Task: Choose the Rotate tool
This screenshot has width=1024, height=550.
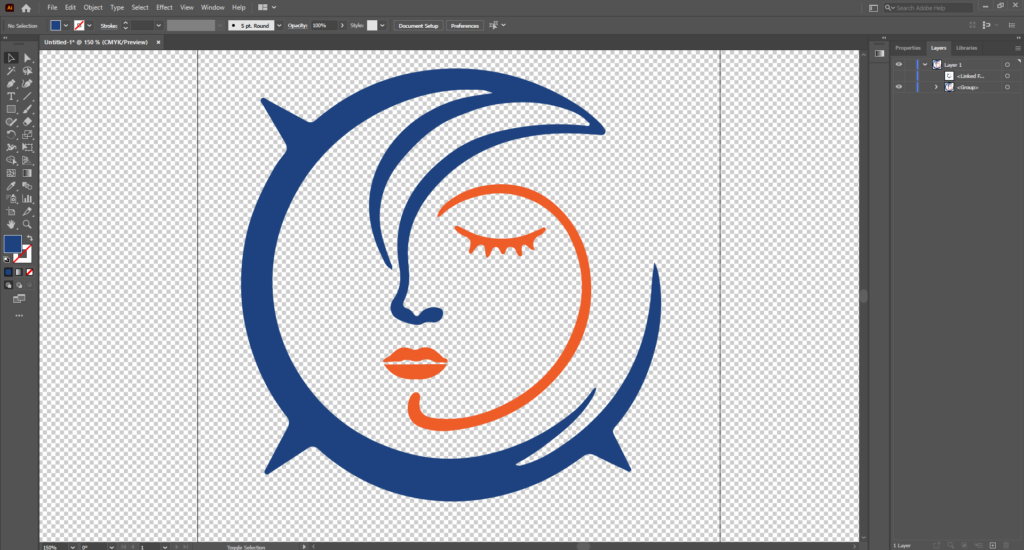Action: click(11, 135)
